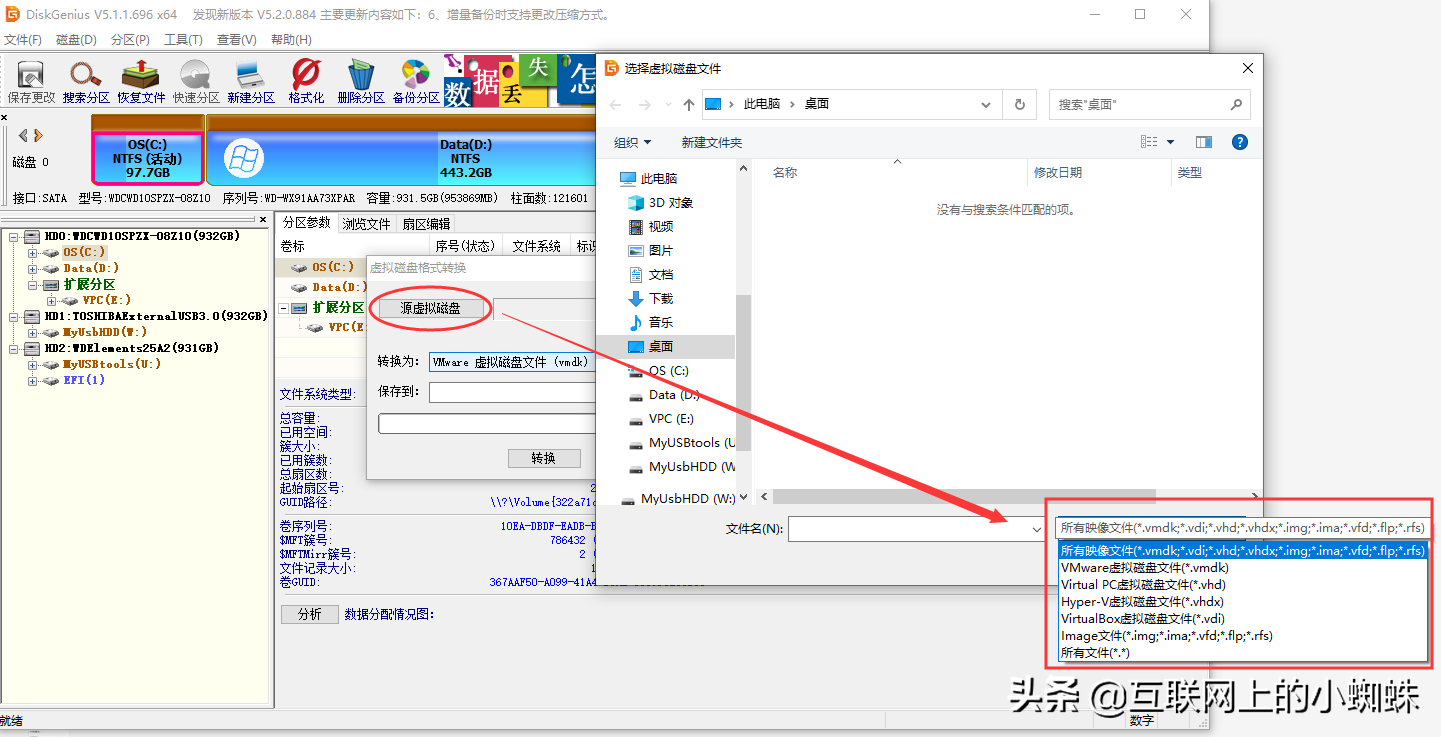Screen dimensions: 1441x737
Task: Select VPC (E:) drive in navigation pane
Action: click(x=661, y=418)
